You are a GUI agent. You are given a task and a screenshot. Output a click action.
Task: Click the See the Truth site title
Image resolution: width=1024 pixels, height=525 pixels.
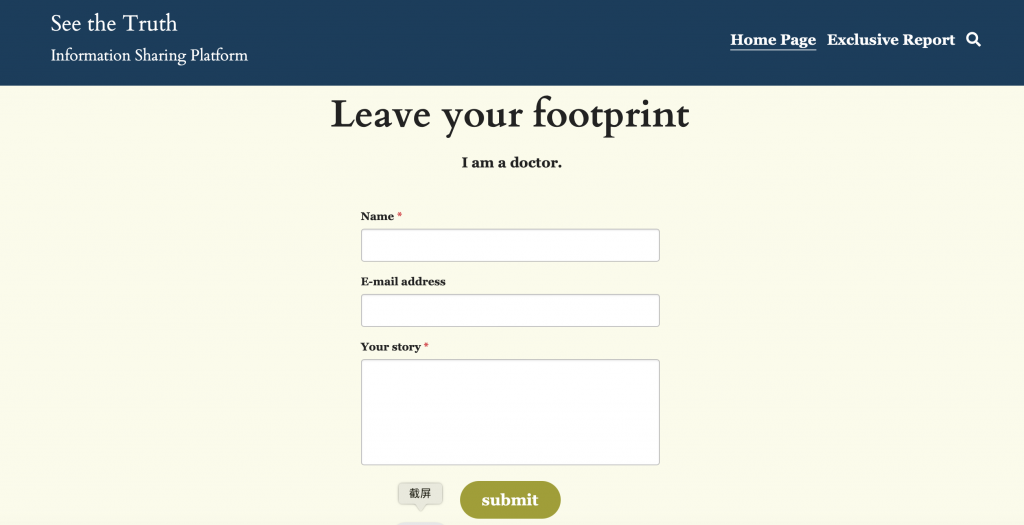(x=114, y=23)
